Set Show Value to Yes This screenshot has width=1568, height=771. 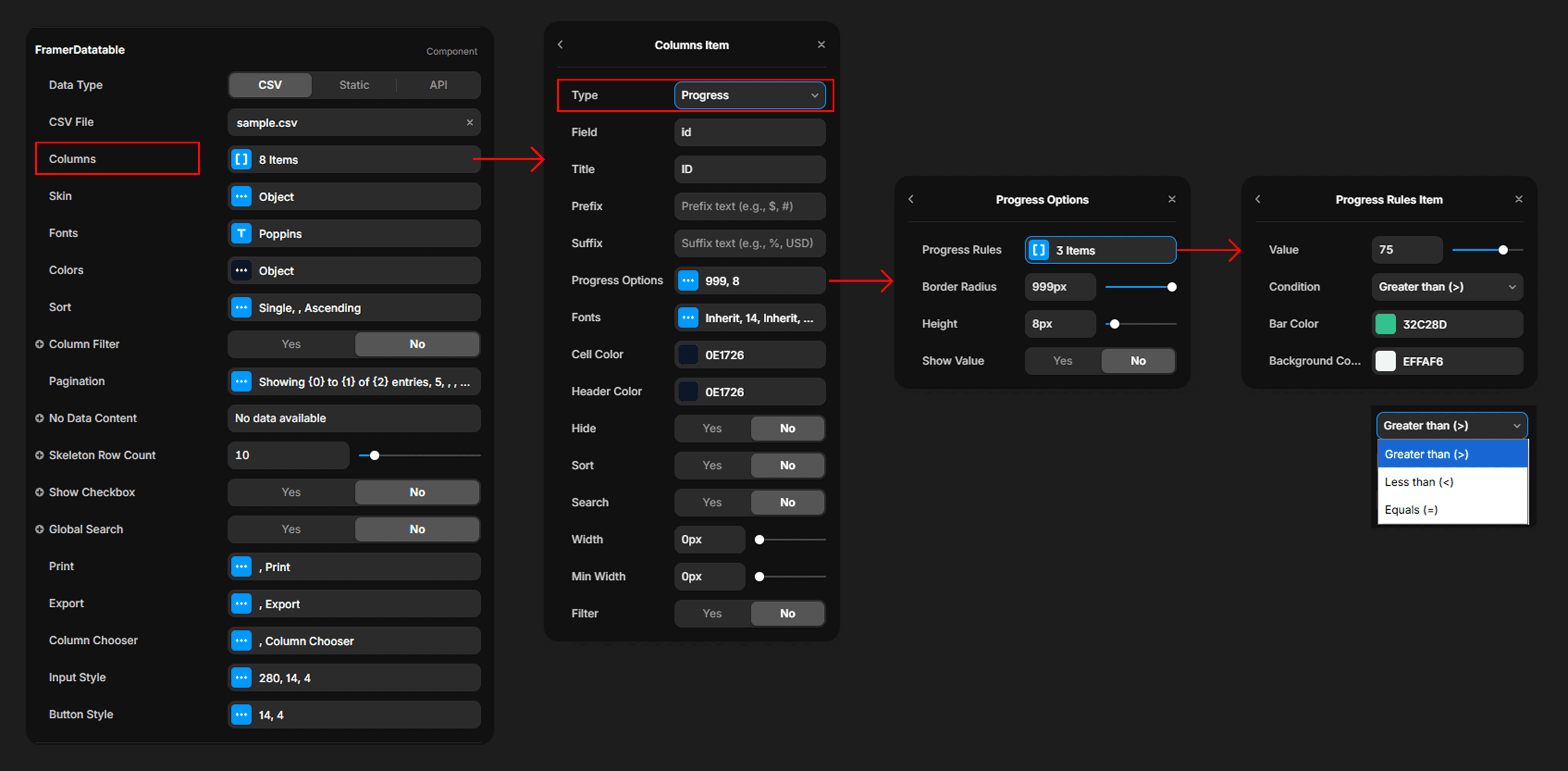[1062, 361]
